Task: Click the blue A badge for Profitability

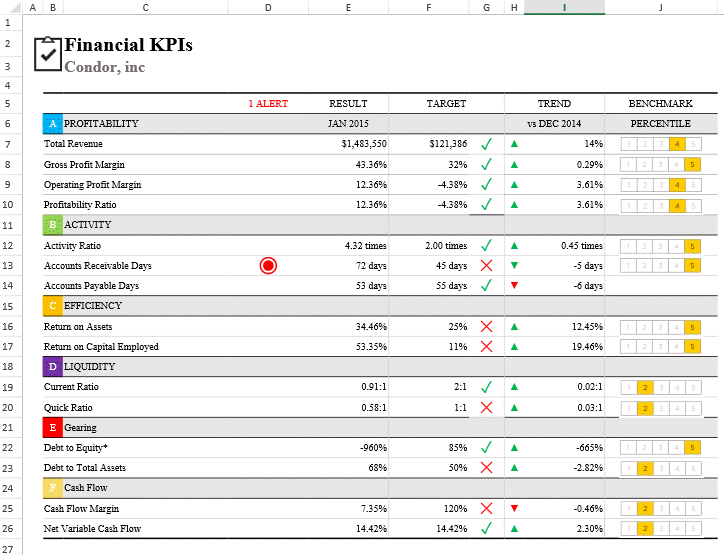Action: 53,124
